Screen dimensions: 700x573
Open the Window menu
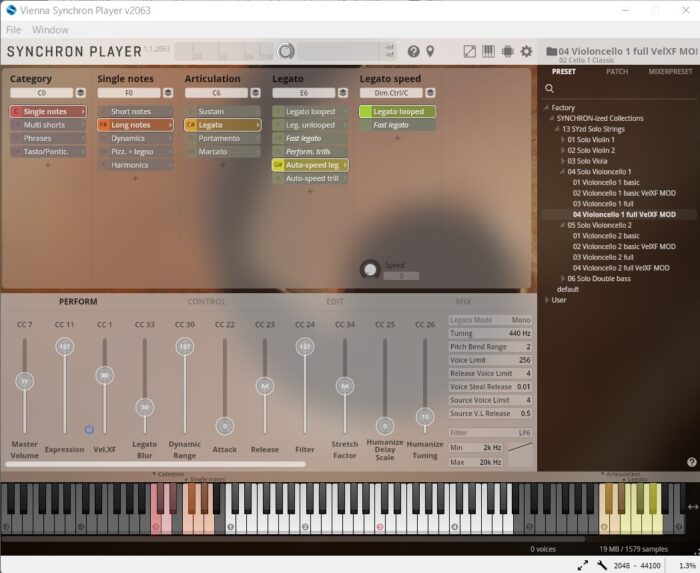[x=51, y=30]
